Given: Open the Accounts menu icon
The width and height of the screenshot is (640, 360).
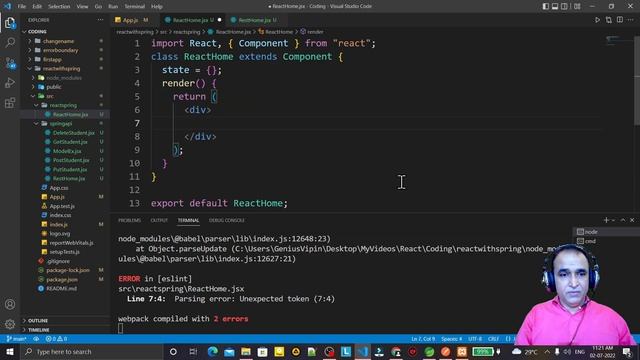Looking at the screenshot, I should coord(10,304).
